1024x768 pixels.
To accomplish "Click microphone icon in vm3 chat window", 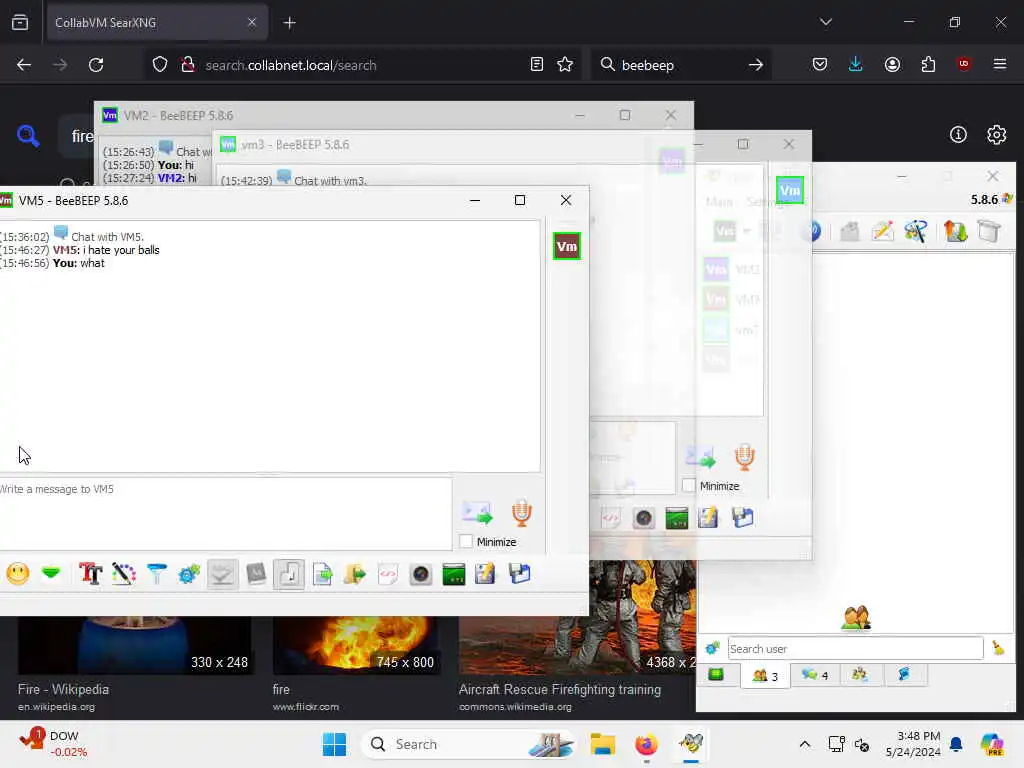I will point(744,456).
